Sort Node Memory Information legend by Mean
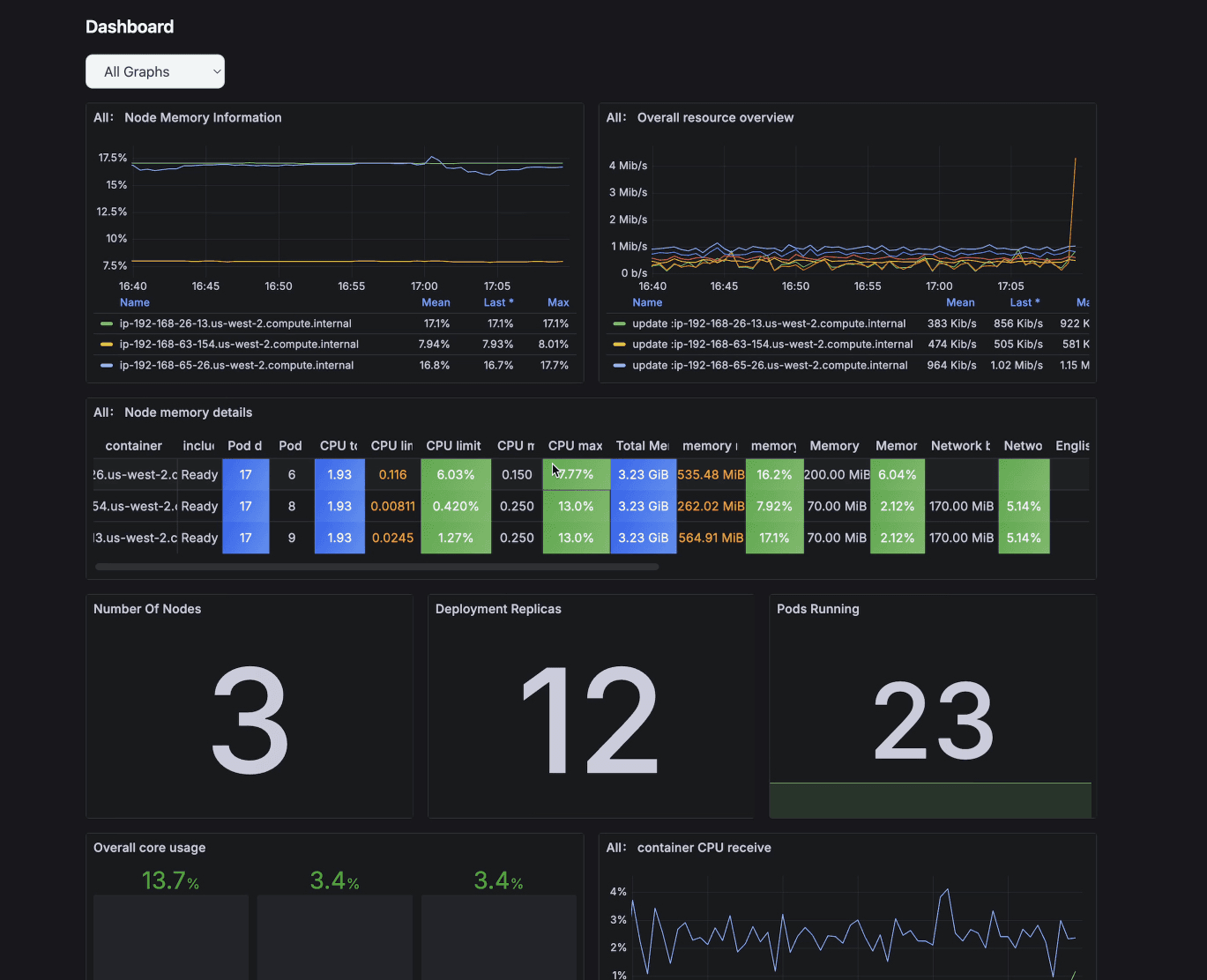 click(436, 302)
